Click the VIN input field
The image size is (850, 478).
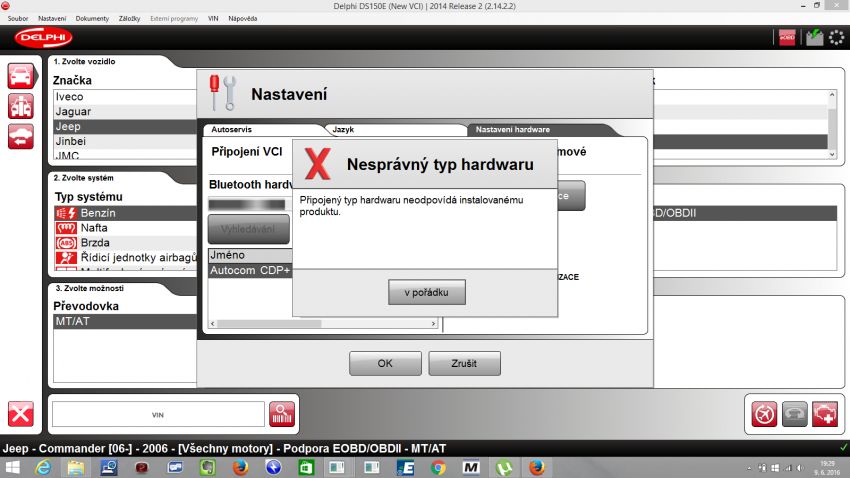pos(158,415)
